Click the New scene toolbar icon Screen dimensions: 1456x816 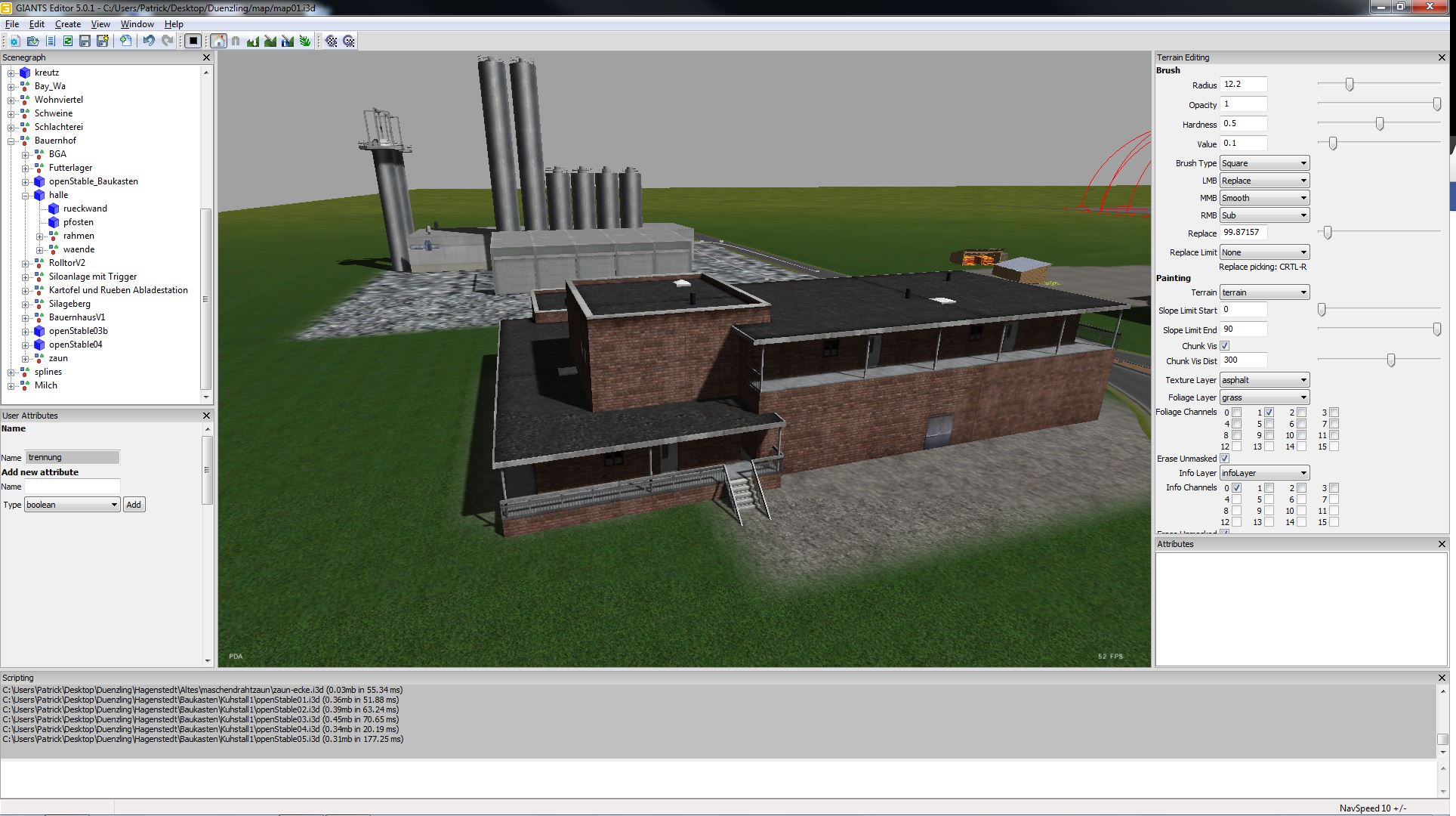tap(14, 41)
